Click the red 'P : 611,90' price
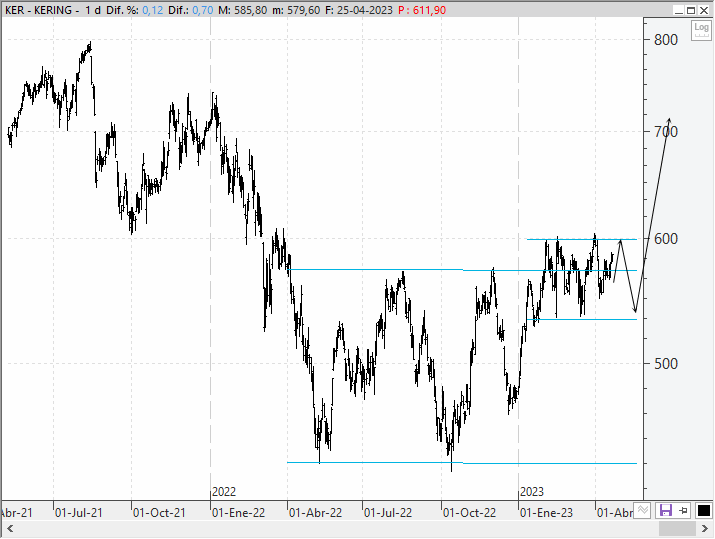The width and height of the screenshot is (715, 539). tap(422, 10)
